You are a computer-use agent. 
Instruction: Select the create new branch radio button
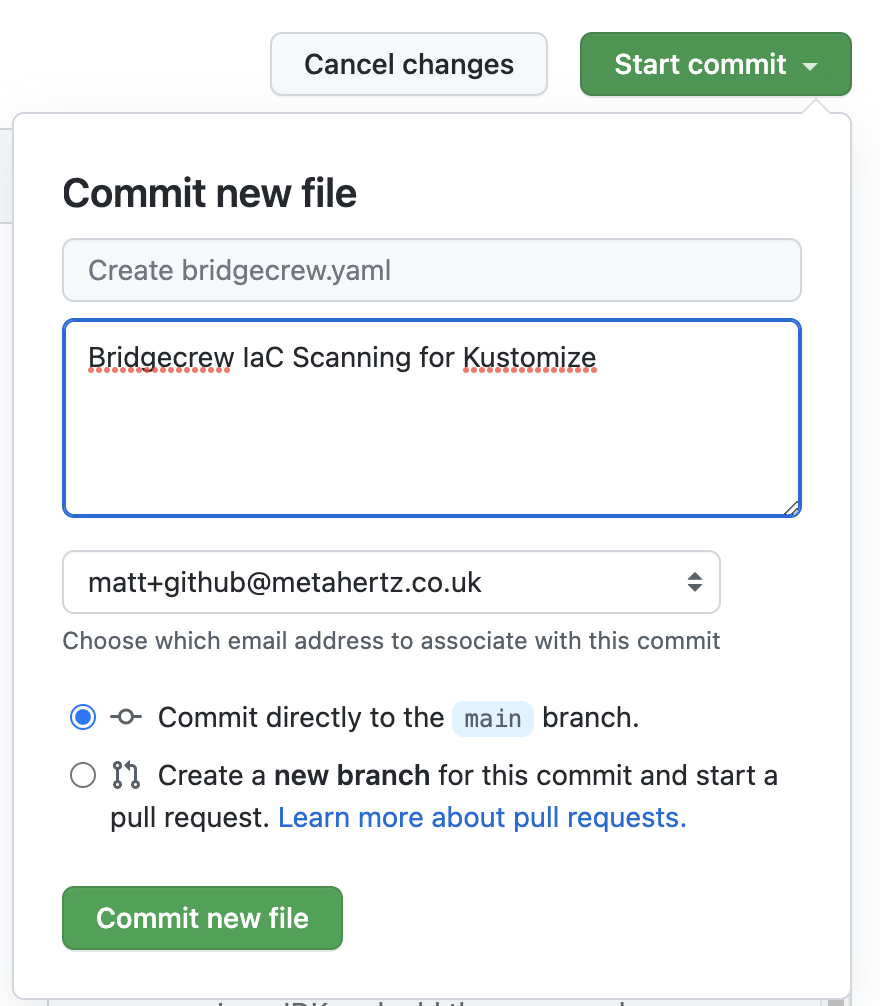[83, 775]
